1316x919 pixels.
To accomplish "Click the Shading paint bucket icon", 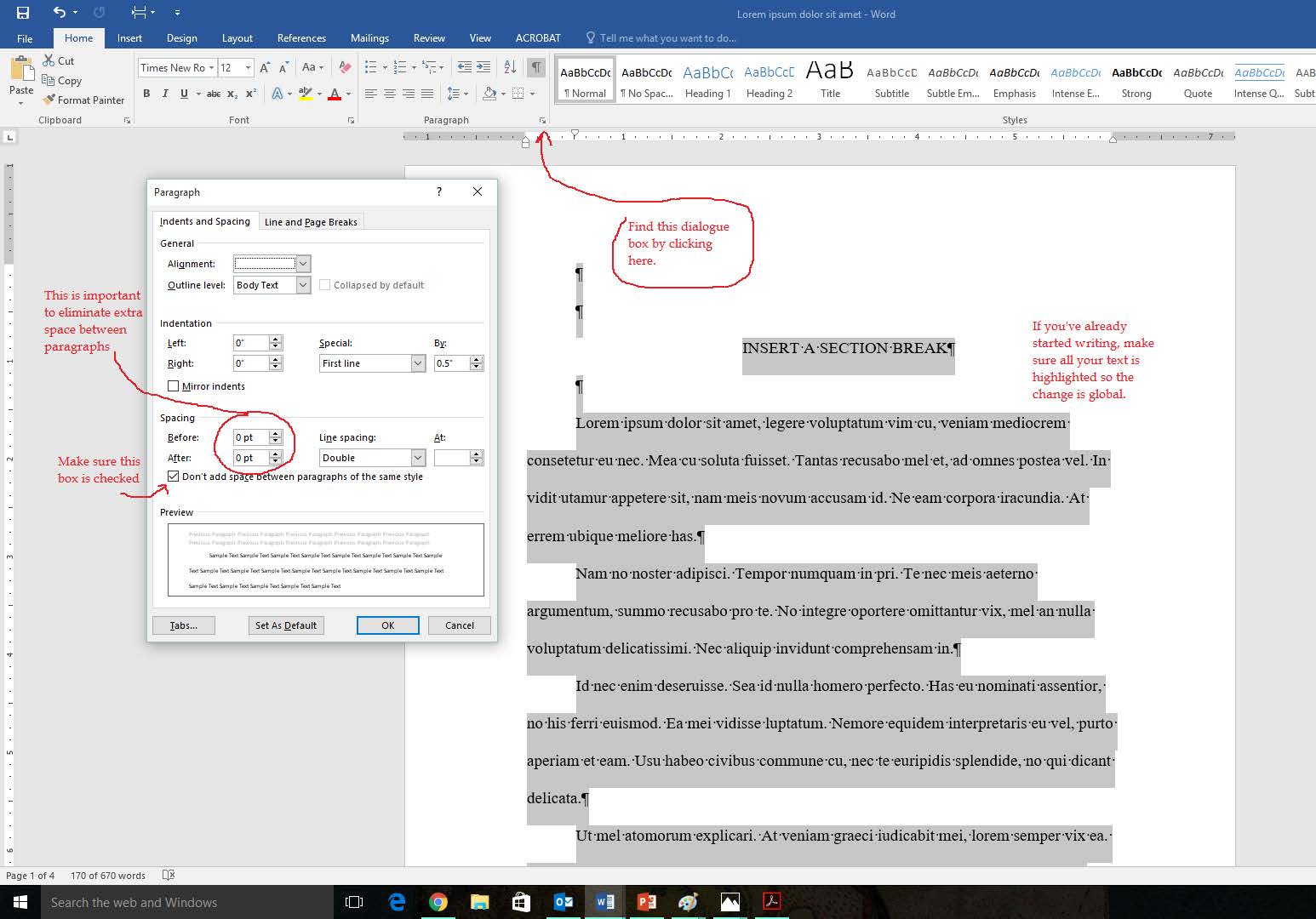I will tap(489, 94).
